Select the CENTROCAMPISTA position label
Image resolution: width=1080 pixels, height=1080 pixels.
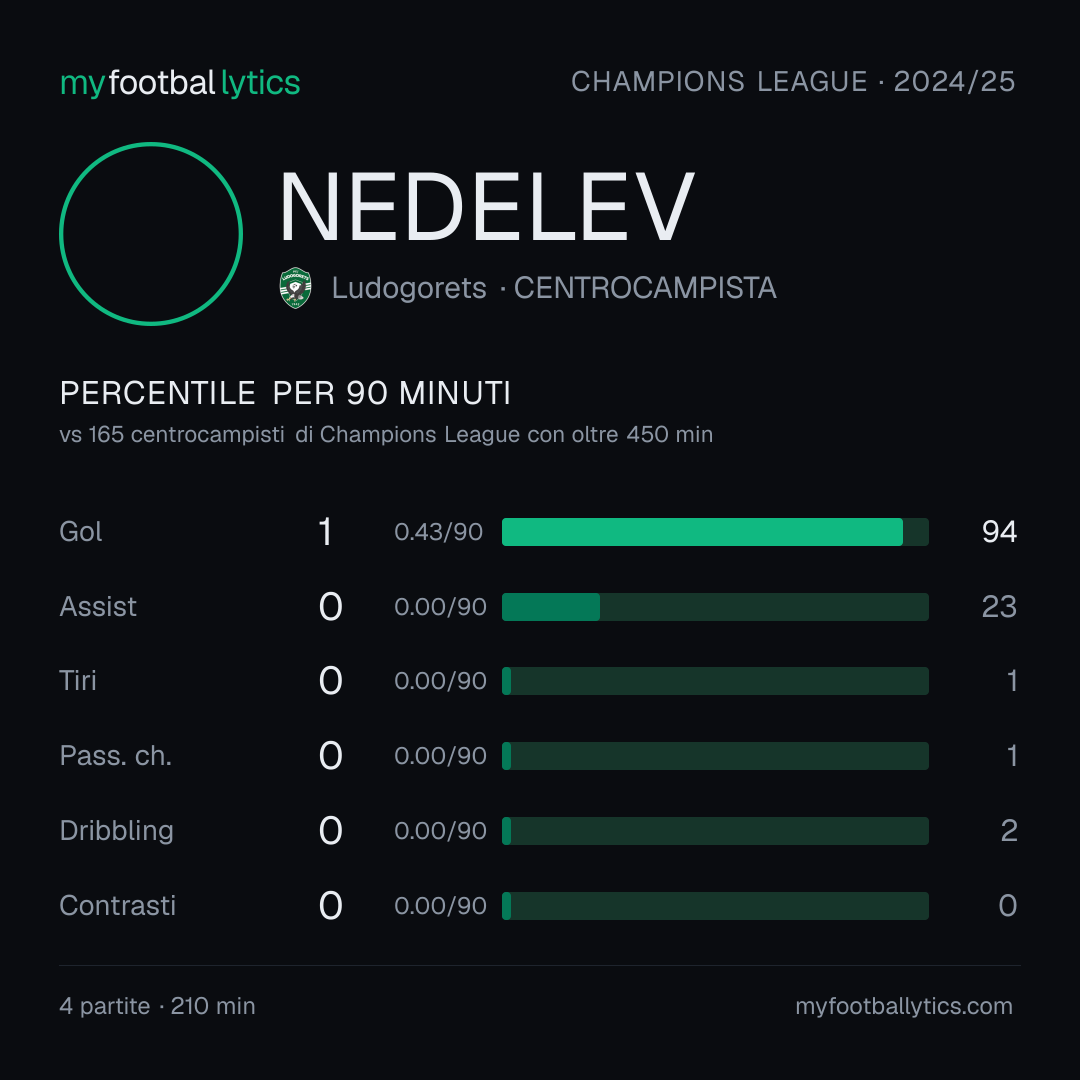coord(645,288)
